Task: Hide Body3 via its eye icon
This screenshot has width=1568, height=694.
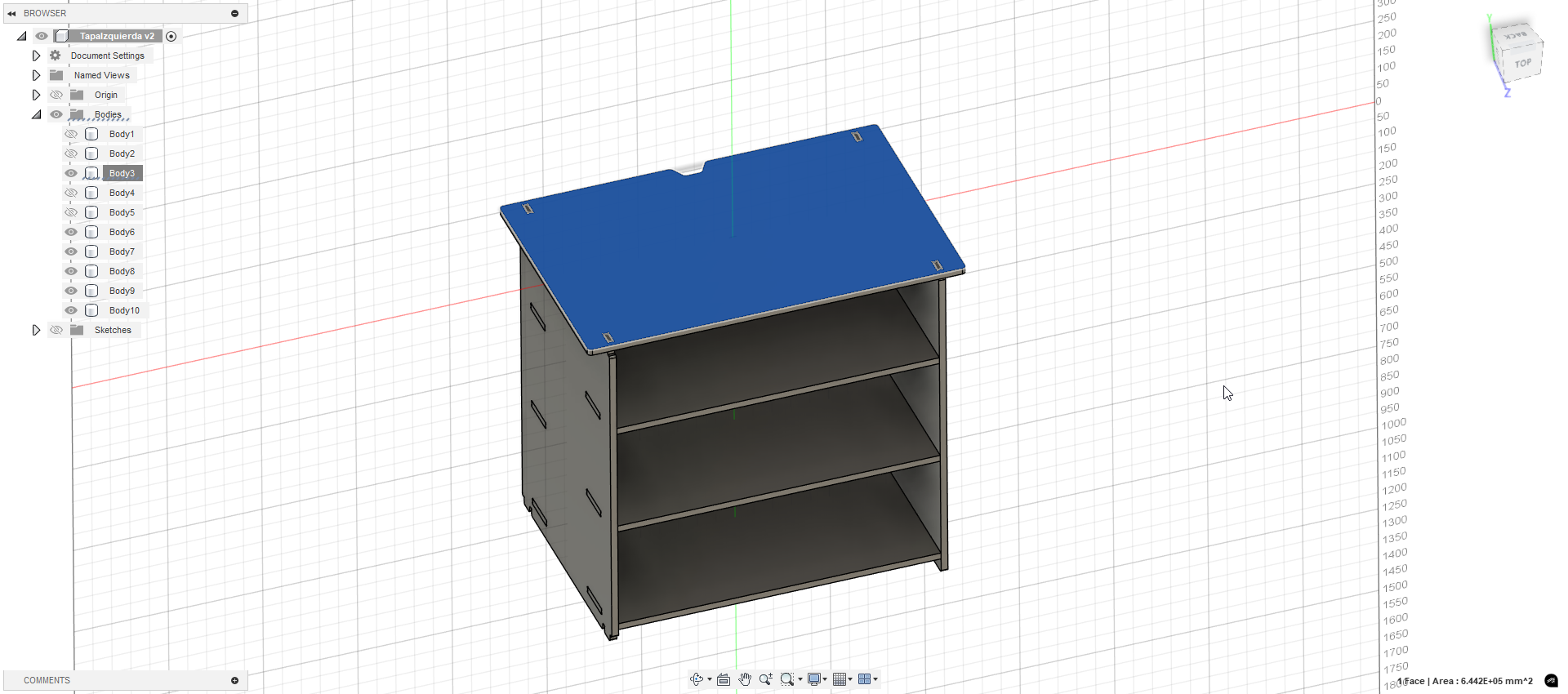Action: pos(71,173)
